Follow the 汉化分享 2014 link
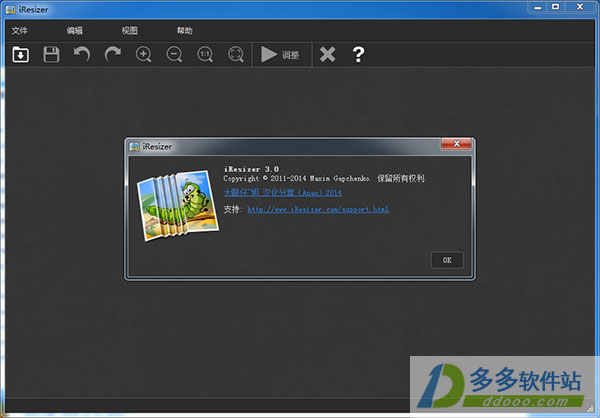The width and height of the screenshot is (600, 418). (282, 193)
